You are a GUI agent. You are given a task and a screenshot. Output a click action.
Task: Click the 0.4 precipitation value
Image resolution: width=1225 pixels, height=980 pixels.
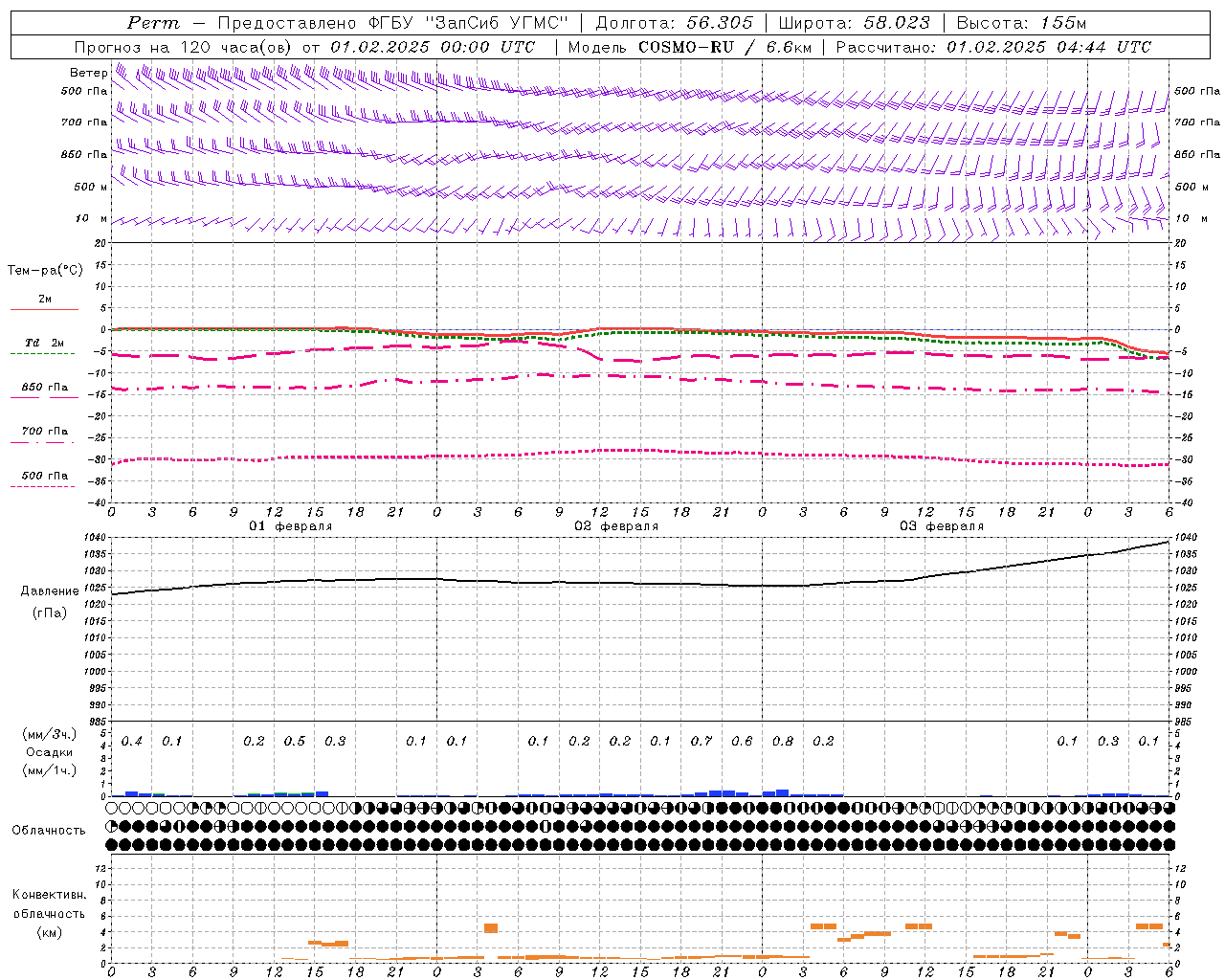(132, 742)
